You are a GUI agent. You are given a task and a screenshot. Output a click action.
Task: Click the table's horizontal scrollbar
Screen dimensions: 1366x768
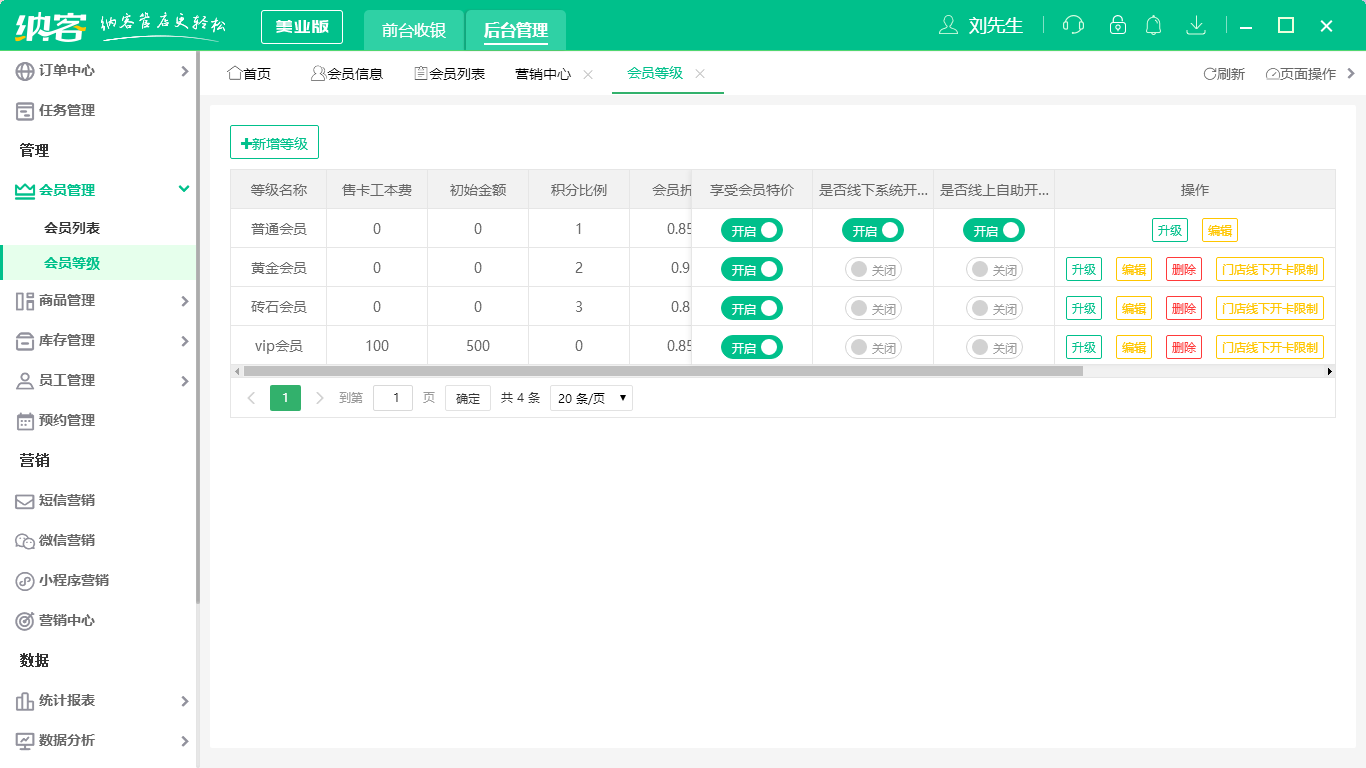click(x=660, y=371)
